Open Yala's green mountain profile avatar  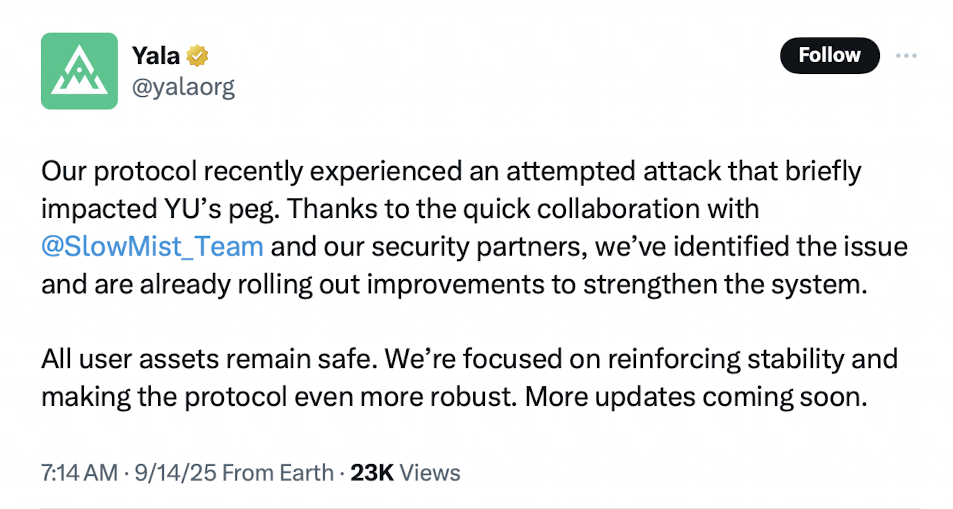coord(79,71)
